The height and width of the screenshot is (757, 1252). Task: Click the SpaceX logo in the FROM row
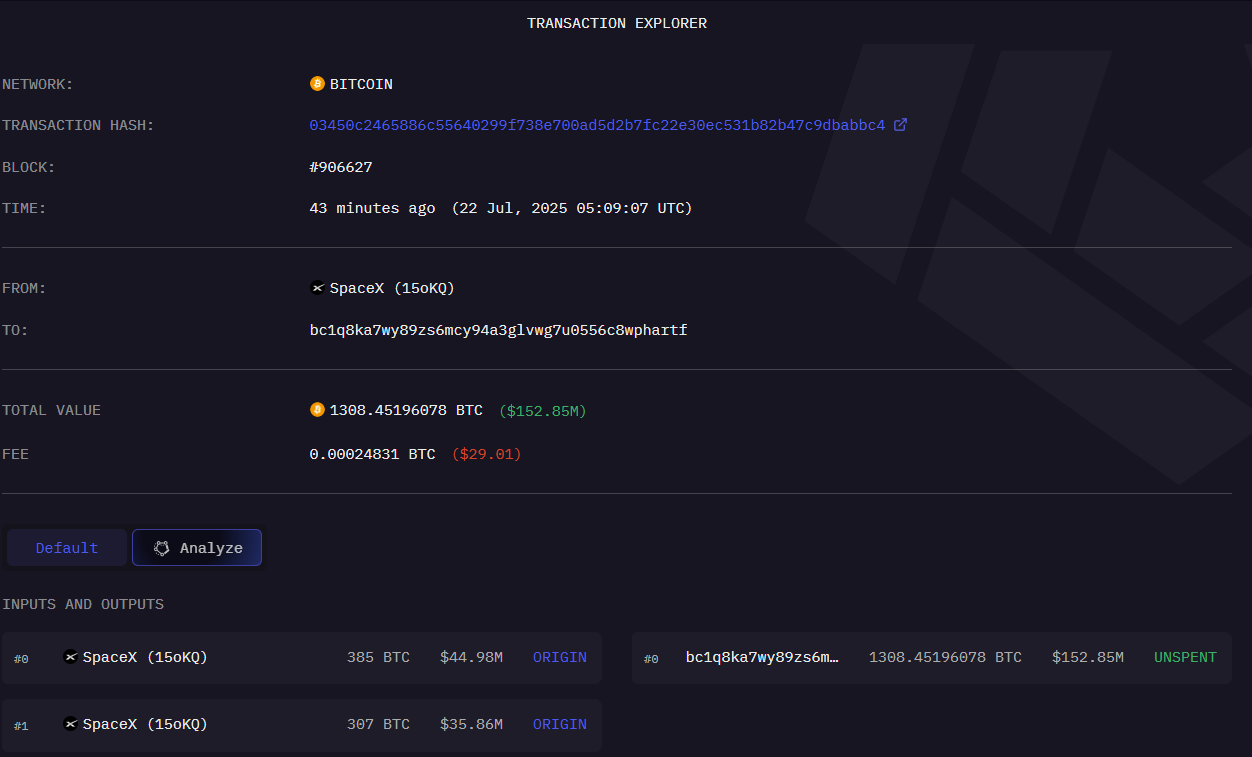(x=318, y=288)
